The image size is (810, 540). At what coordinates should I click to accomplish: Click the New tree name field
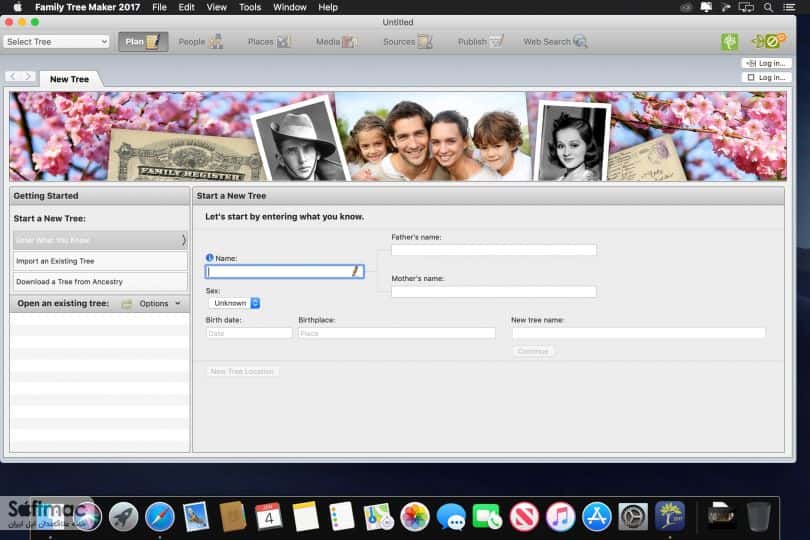click(639, 333)
